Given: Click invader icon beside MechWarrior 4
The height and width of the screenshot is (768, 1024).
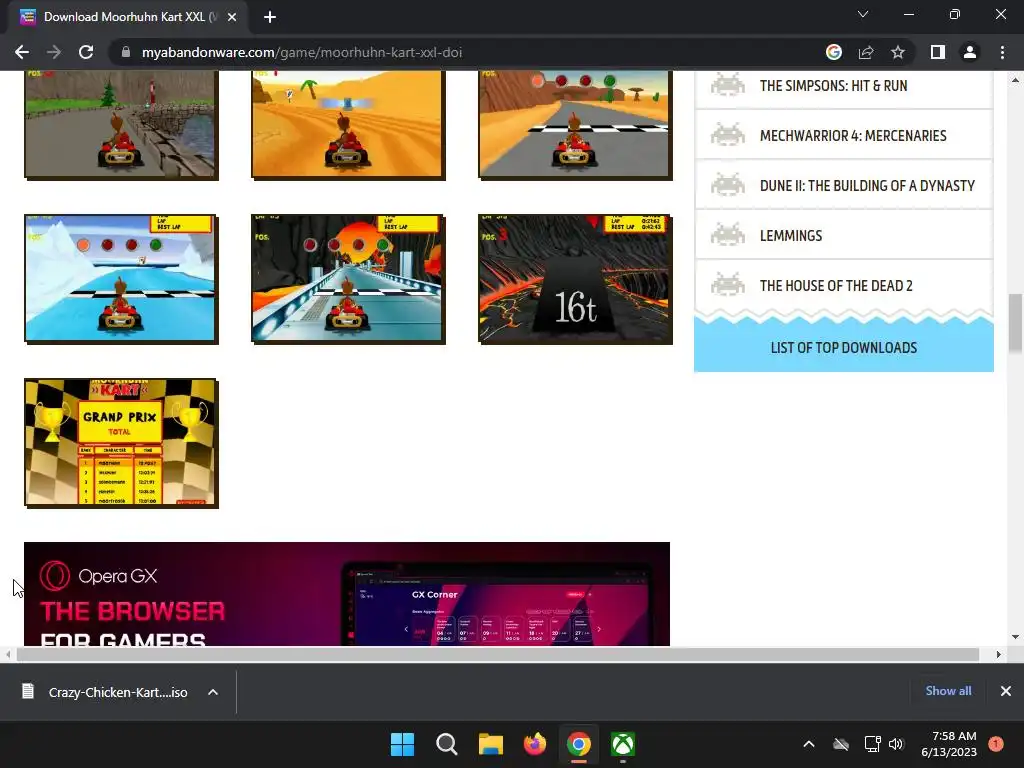Looking at the screenshot, I should tap(728, 135).
